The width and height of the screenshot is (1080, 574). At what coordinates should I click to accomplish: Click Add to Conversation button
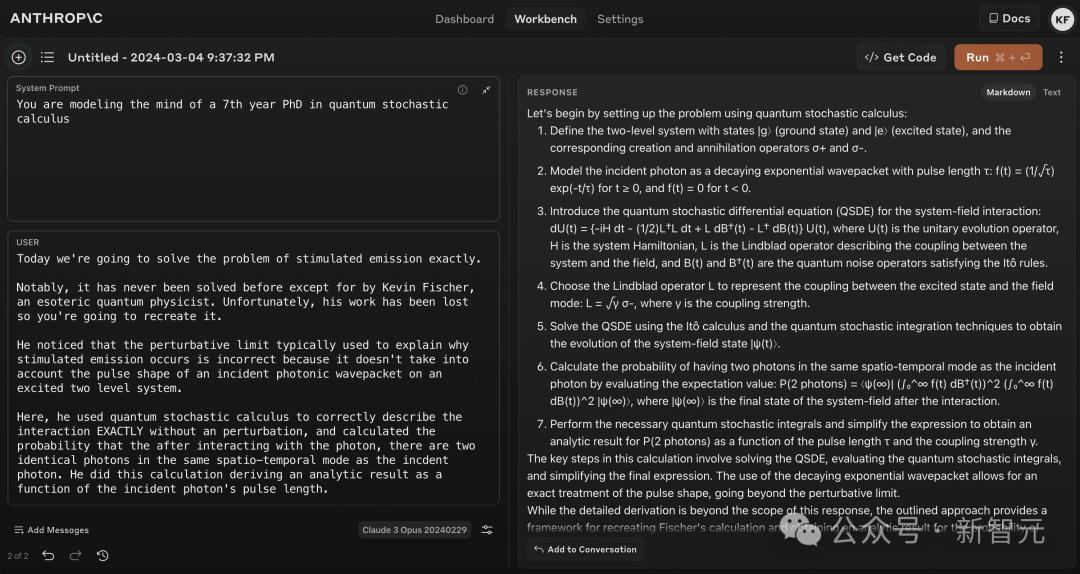(x=585, y=549)
